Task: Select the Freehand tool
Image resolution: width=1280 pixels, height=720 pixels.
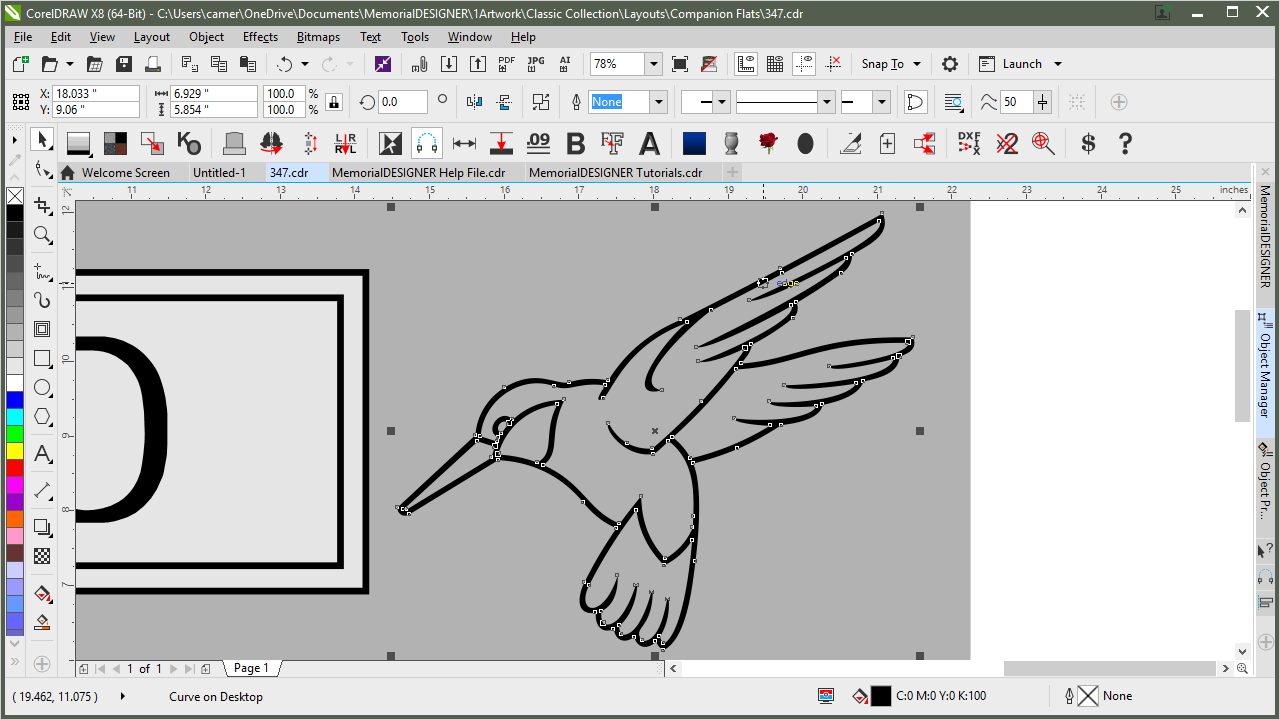Action: tap(42, 271)
